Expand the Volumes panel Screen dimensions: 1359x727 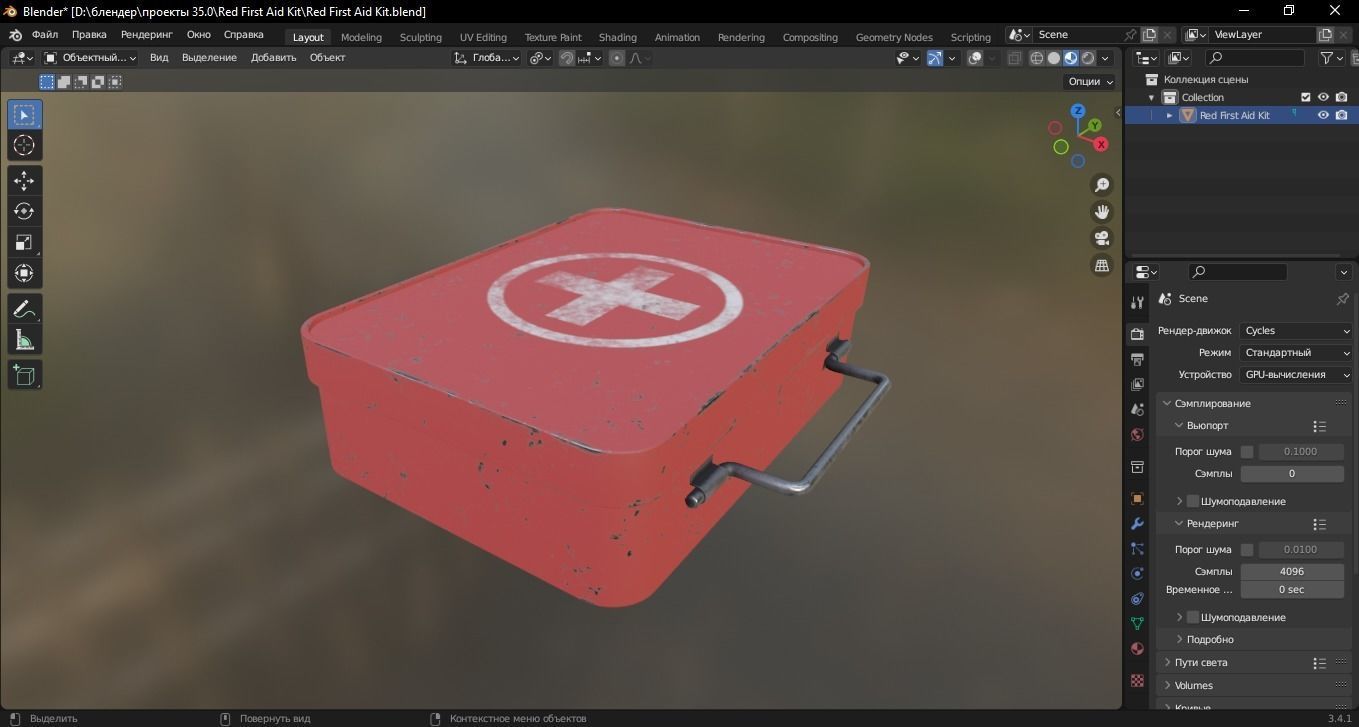pos(1167,686)
